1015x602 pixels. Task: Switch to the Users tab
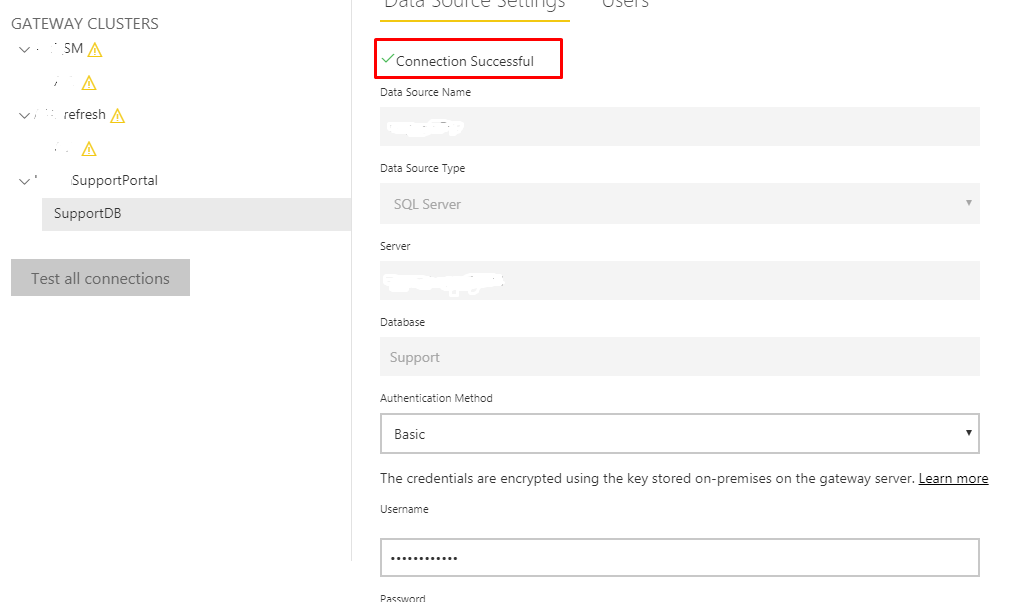625,5
